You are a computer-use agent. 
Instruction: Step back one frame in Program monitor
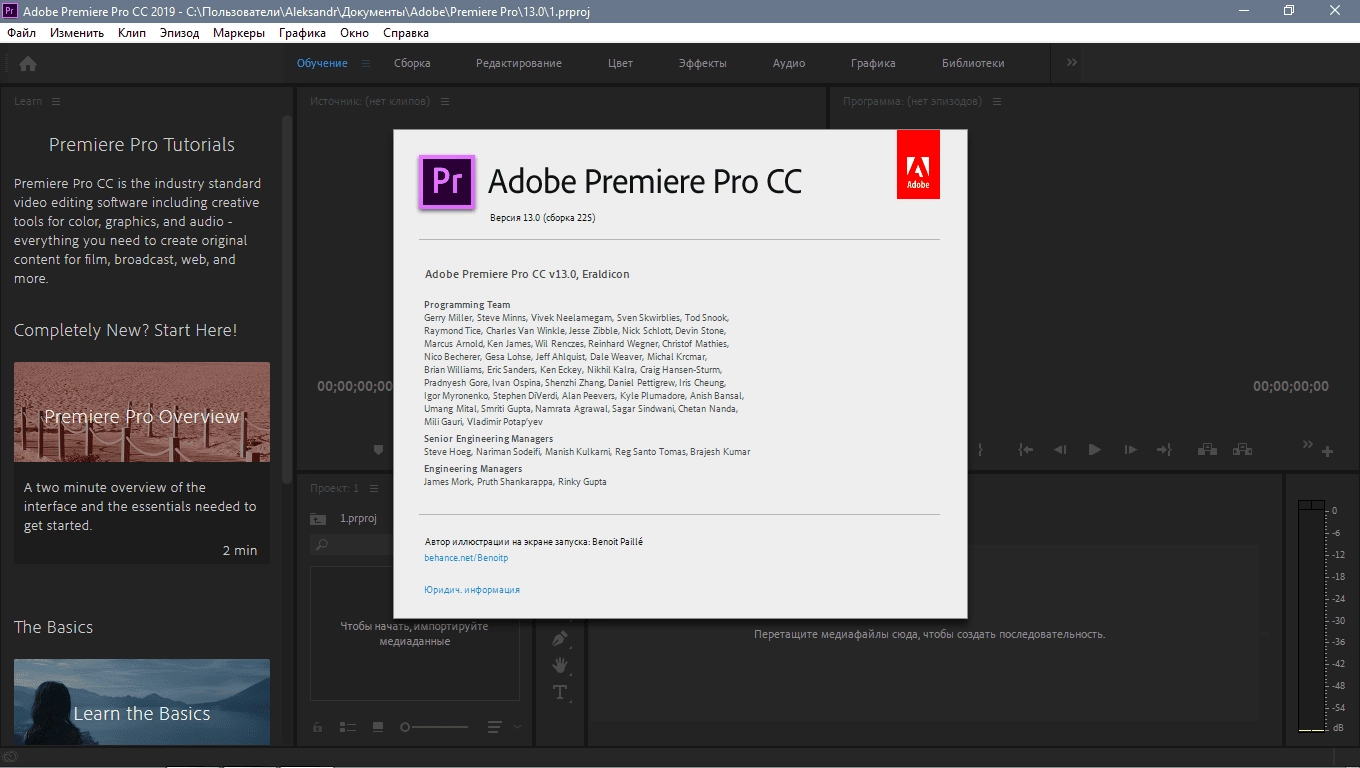(x=1060, y=450)
